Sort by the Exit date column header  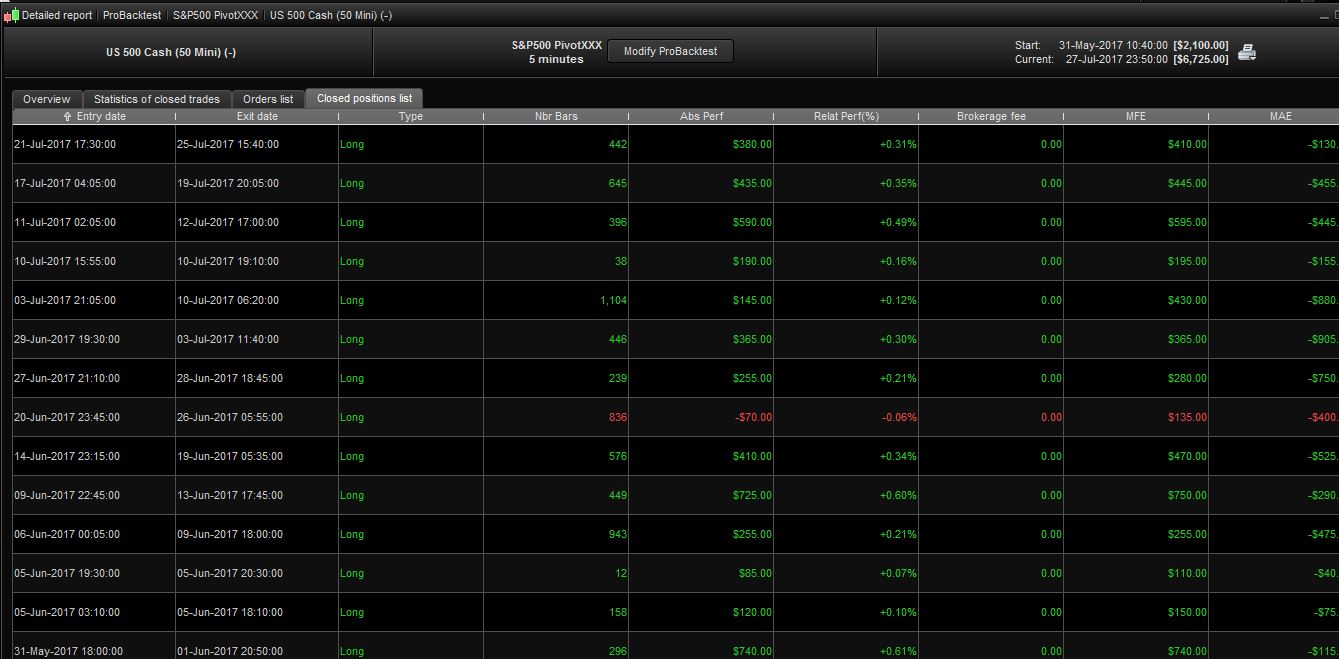257,116
